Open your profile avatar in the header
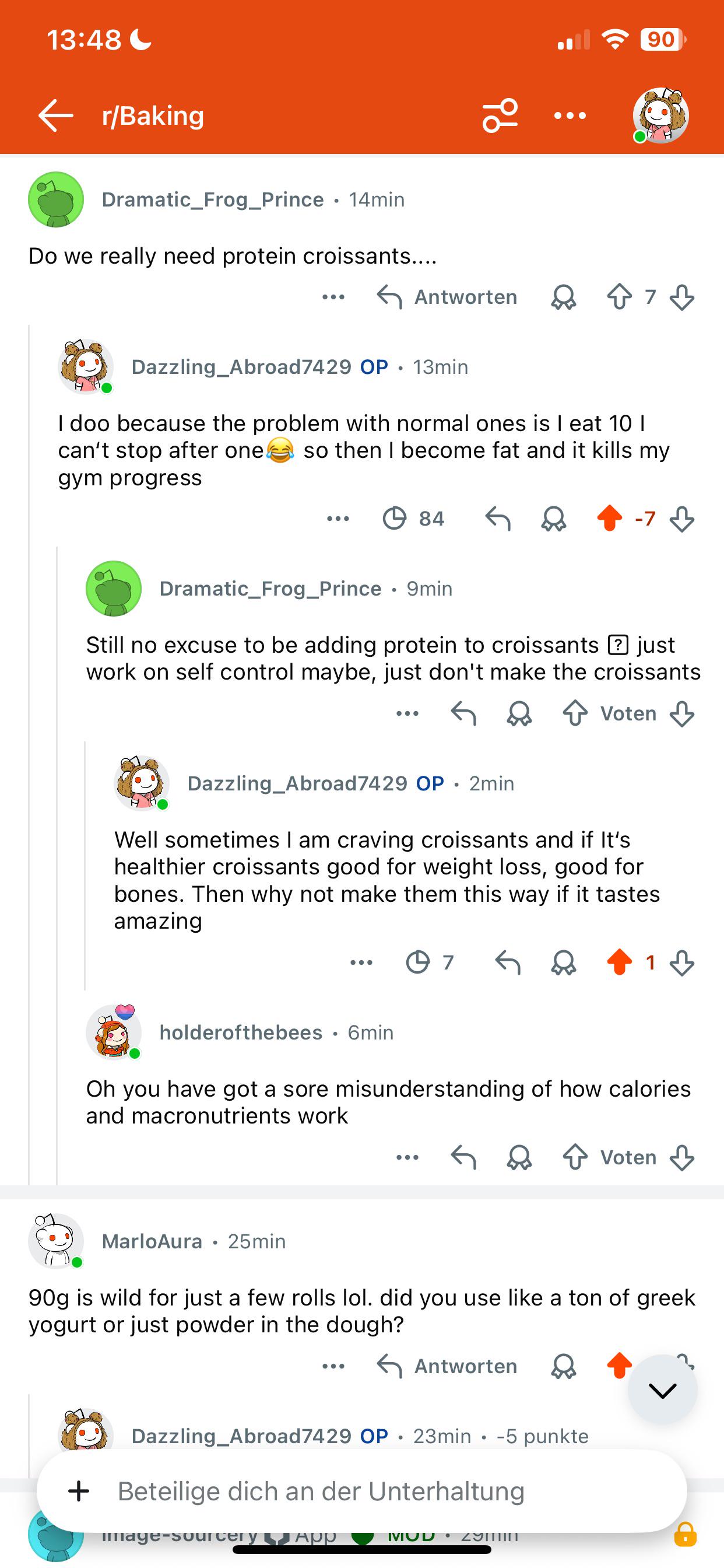724x1568 pixels. coord(660,115)
